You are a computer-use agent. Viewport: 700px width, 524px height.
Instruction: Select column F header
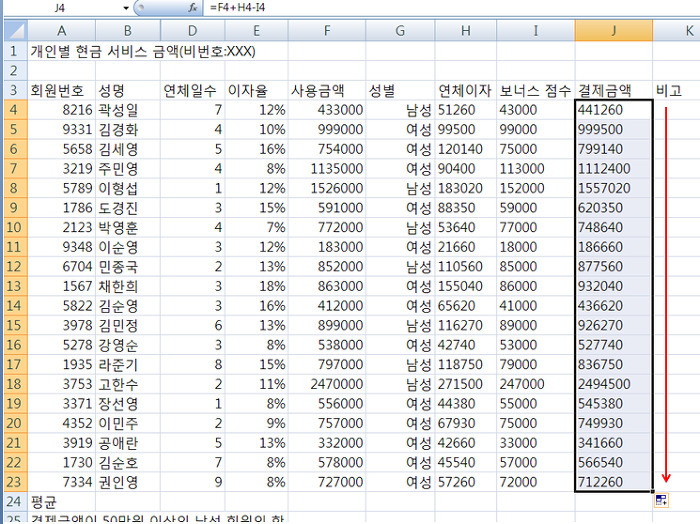pos(327,31)
